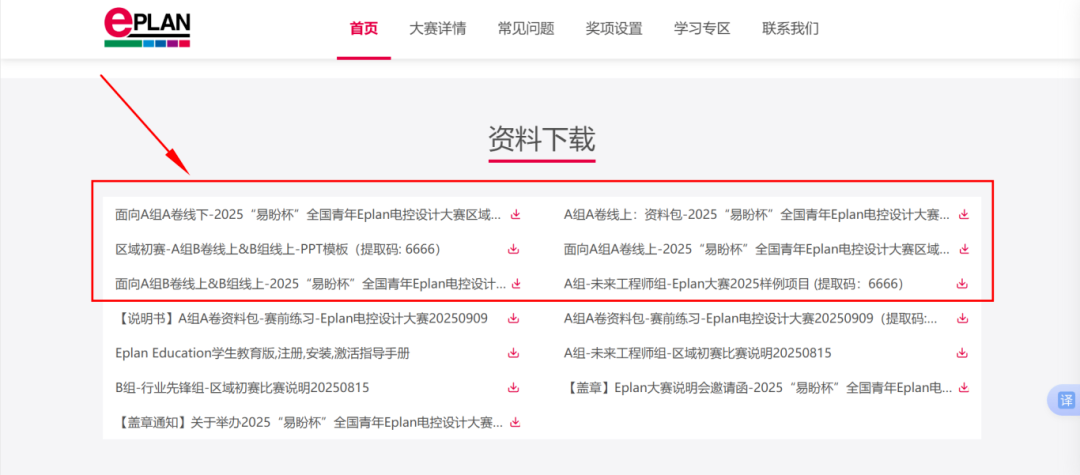Switch to 学习专区 page
Screen dimensions: 1080x475
[702, 29]
